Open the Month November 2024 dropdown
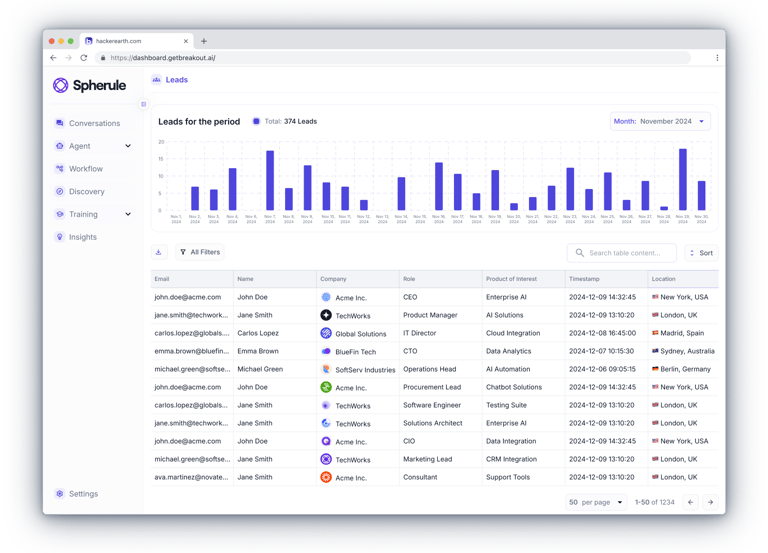Image resolution: width=768 pixels, height=553 pixels. tap(660, 121)
